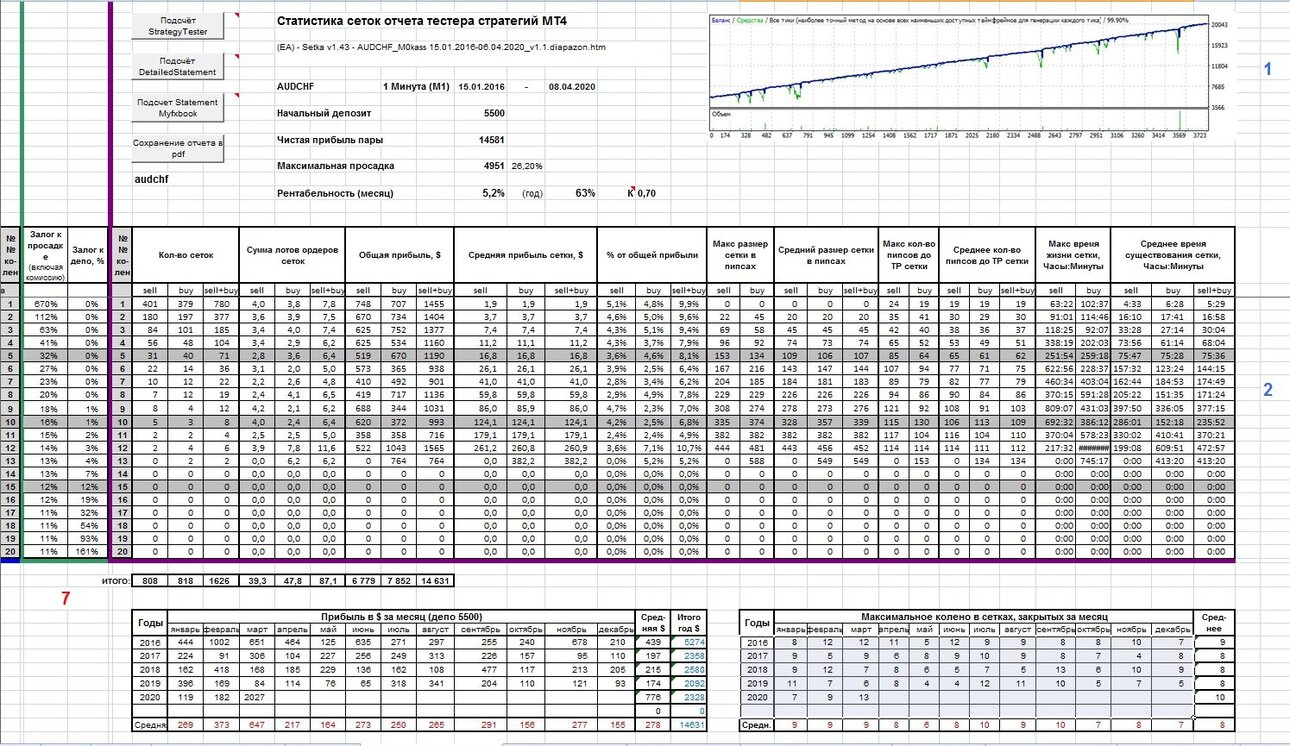Viewport: 1290px width, 746px height.
Task: Click the Сохранение отчета в pdf button
Action: 178,149
